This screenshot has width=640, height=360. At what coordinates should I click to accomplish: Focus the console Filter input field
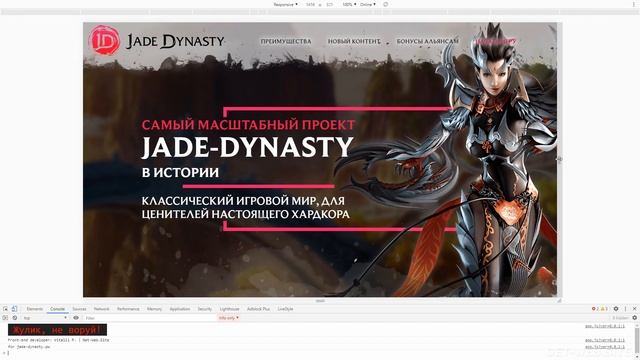[x=150, y=318]
